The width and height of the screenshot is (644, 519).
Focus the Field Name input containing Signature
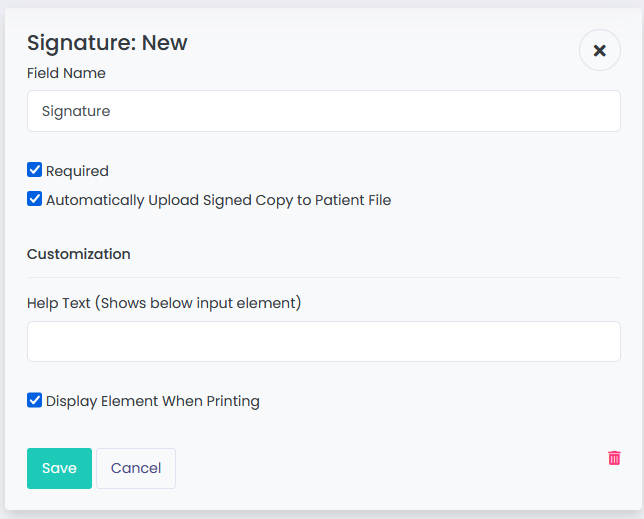[x=324, y=111]
